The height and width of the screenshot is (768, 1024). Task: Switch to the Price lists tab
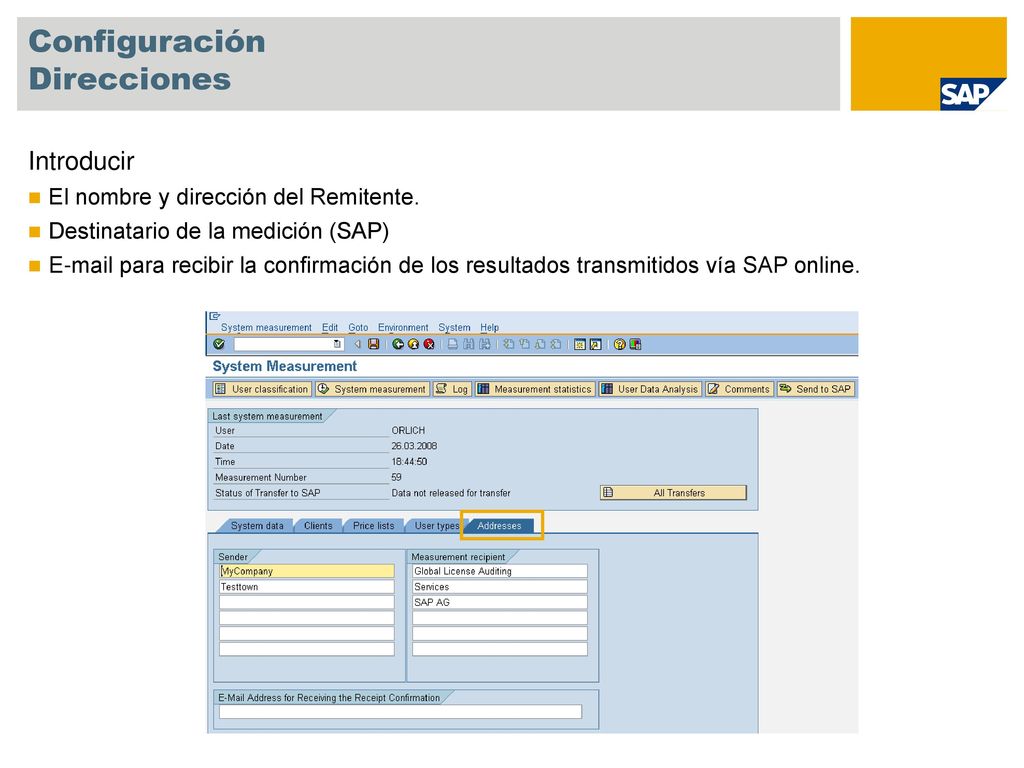pos(374,526)
